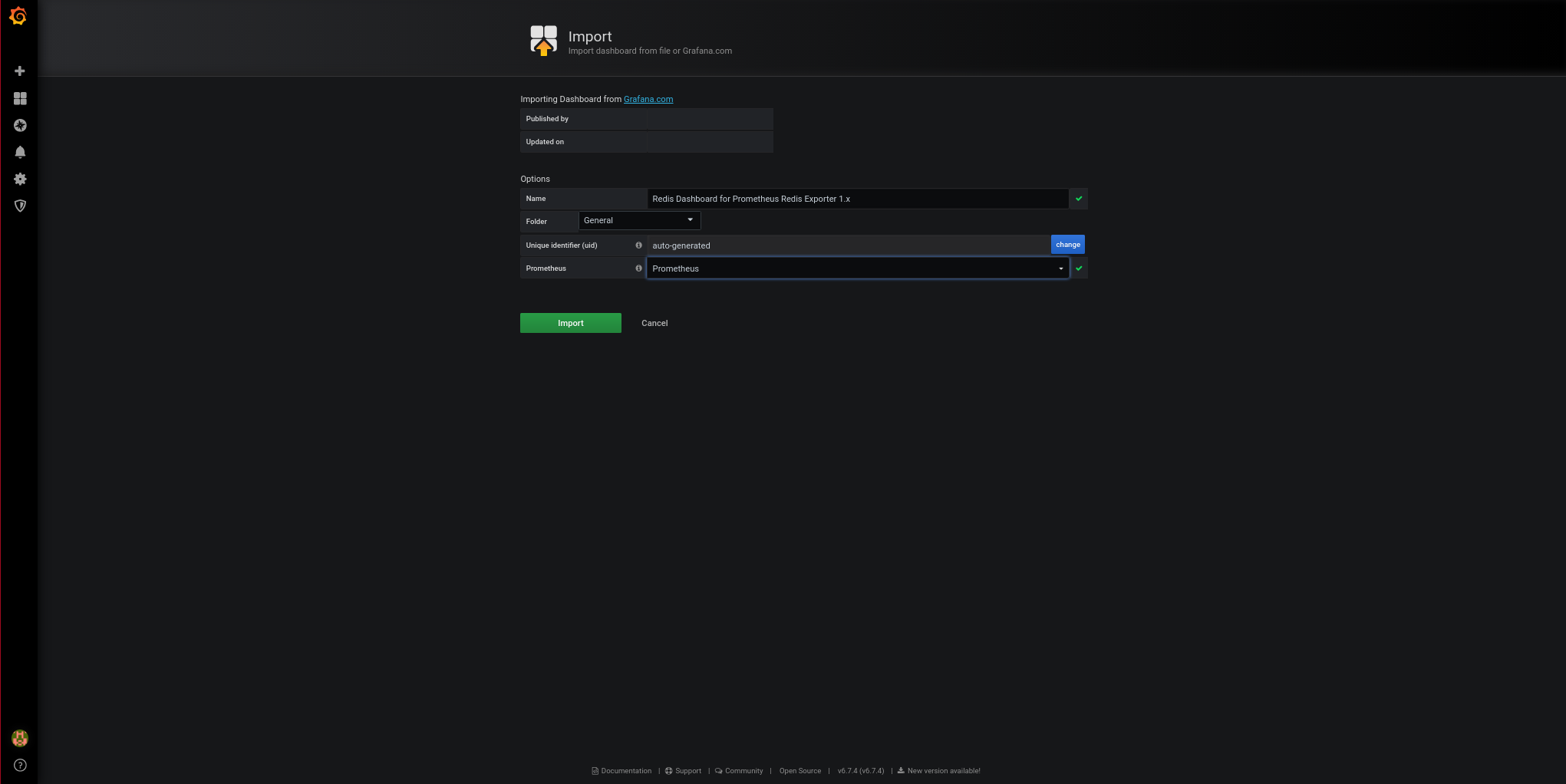Click the info icon beside Prometheus label
The image size is (1566, 784).
638,268
